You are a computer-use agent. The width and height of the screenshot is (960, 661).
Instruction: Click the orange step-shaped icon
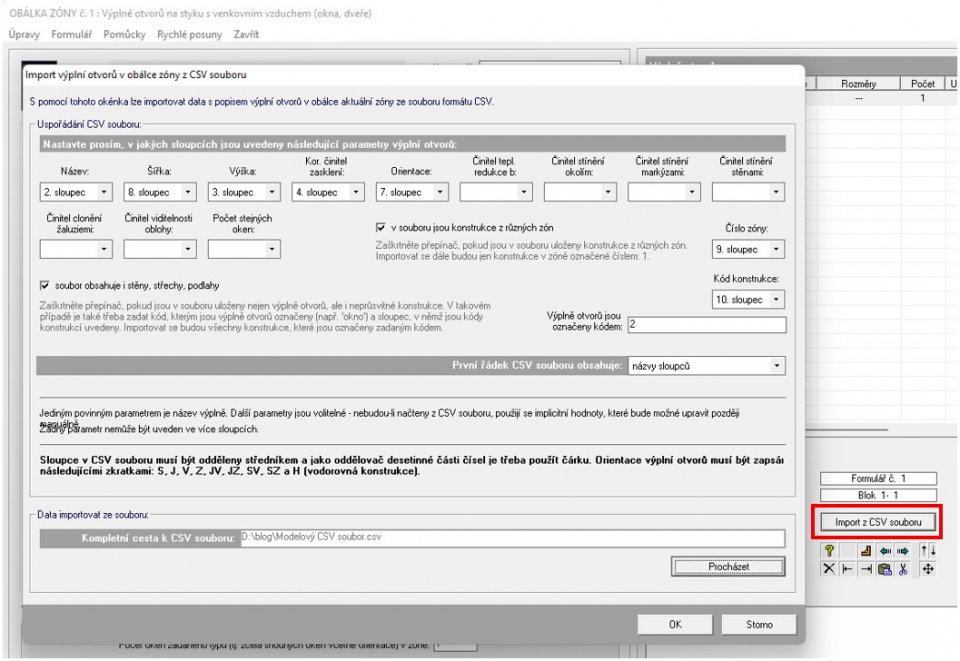pyautogui.click(x=866, y=551)
